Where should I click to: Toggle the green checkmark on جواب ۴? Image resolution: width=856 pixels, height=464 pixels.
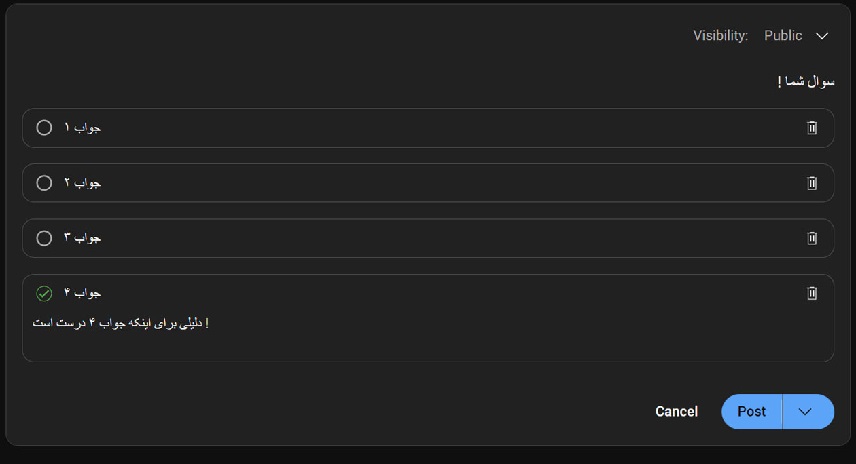[x=44, y=294]
